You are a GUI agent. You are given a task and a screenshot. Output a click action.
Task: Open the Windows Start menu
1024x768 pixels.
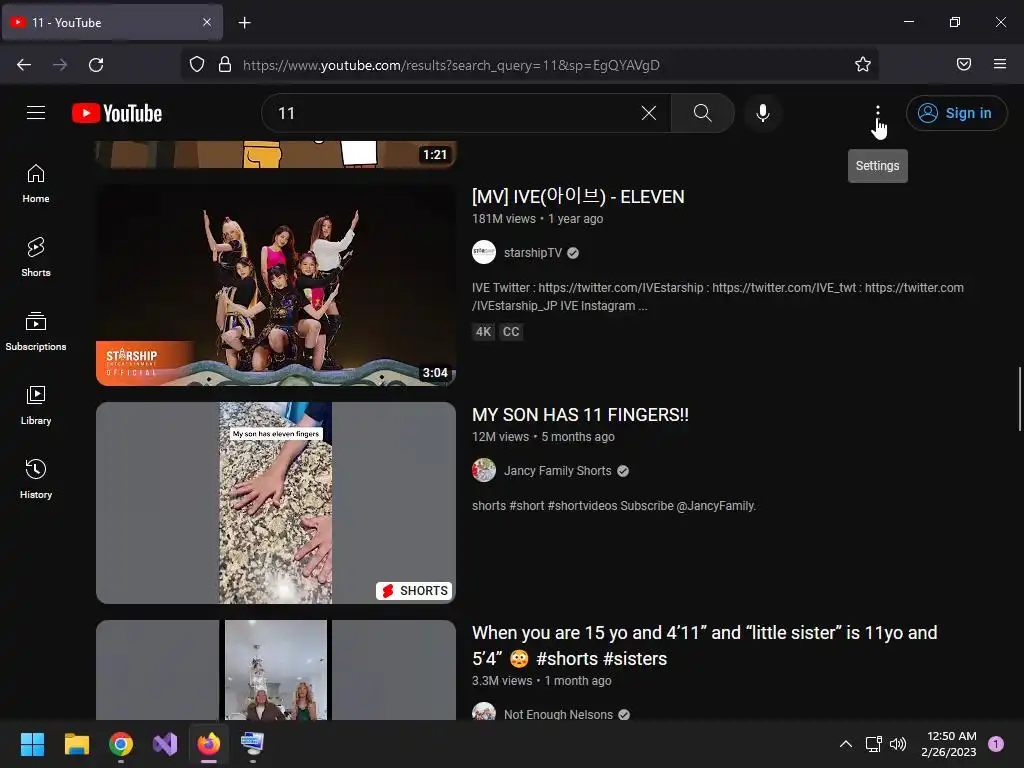click(x=32, y=744)
